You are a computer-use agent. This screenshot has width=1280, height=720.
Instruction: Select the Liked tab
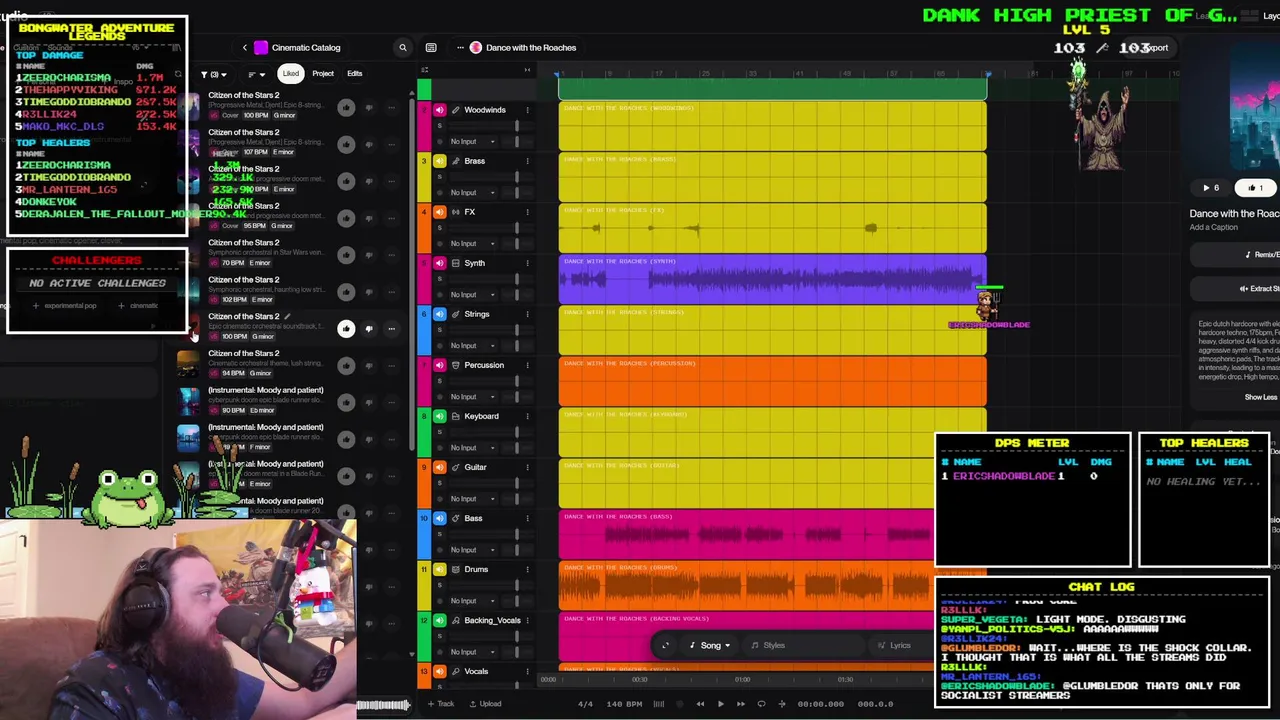click(290, 73)
